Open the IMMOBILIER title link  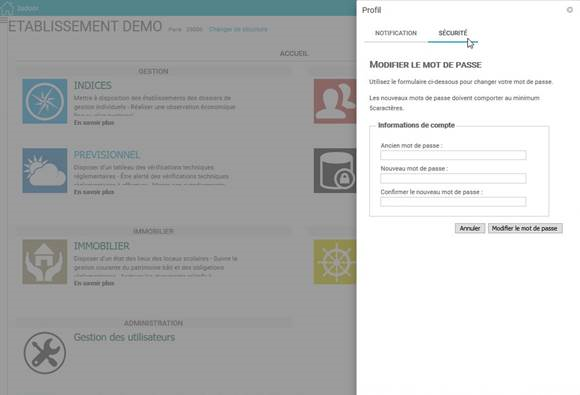click(x=101, y=246)
